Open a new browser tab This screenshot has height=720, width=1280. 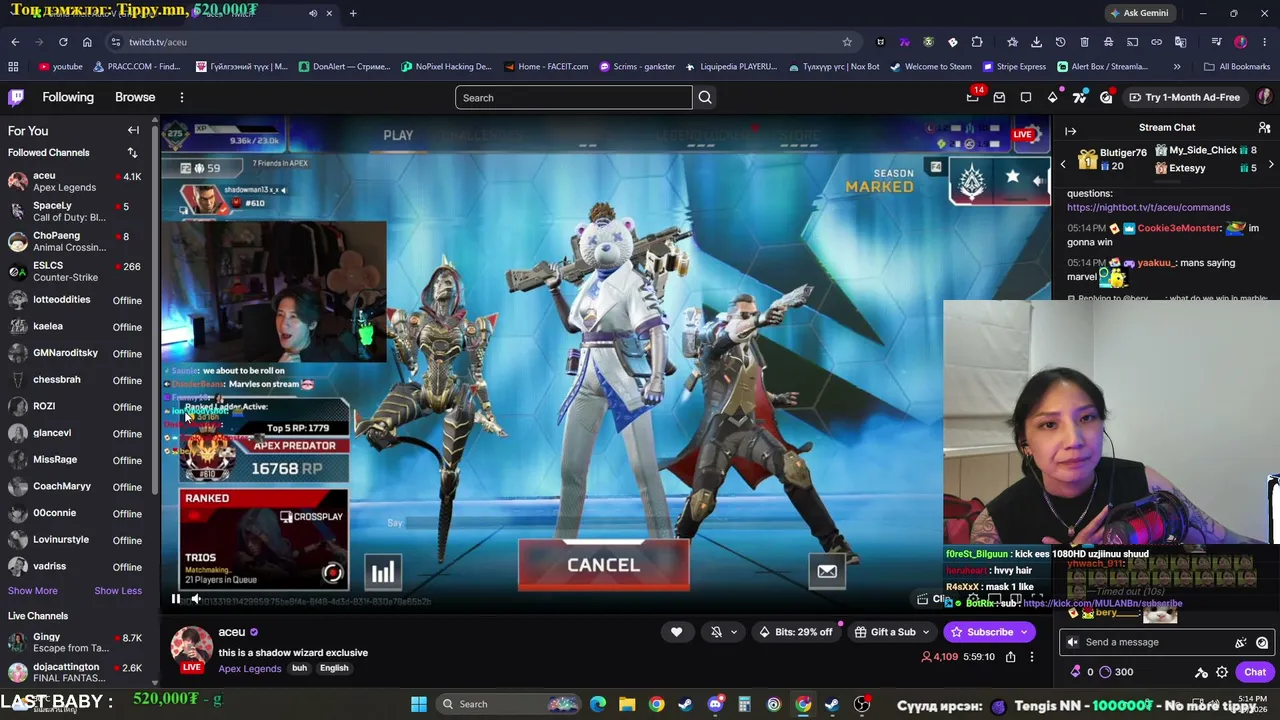pos(353,13)
